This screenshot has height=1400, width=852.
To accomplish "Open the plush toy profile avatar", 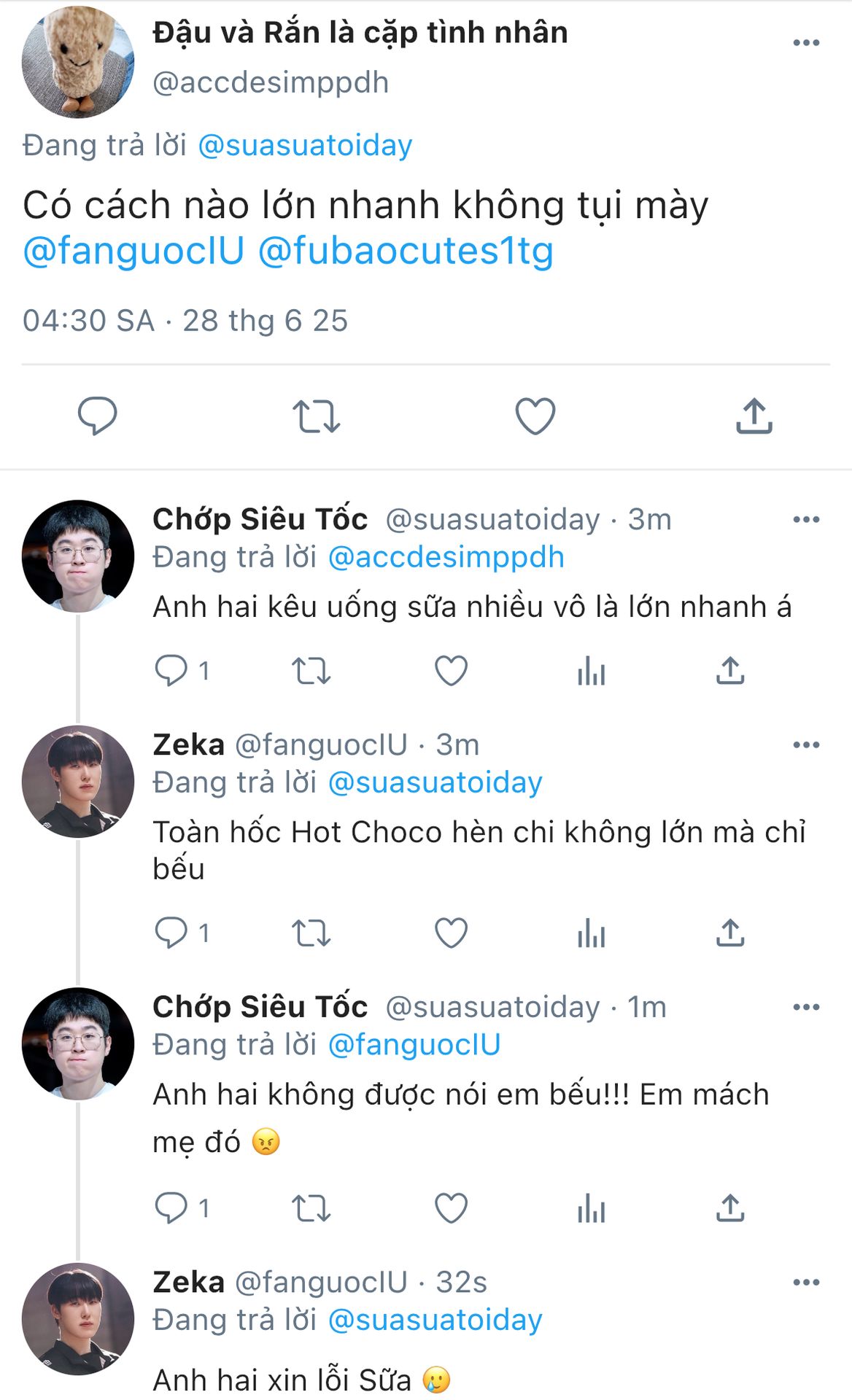I will pos(77,61).
